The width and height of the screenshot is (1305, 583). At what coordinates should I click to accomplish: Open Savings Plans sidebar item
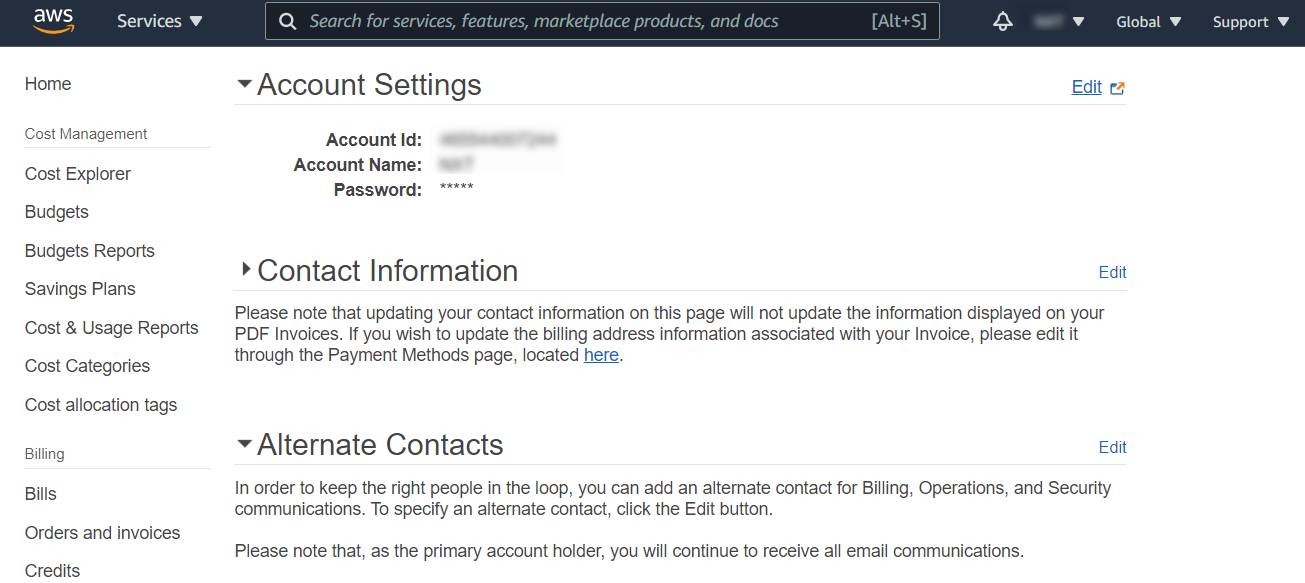coord(80,289)
